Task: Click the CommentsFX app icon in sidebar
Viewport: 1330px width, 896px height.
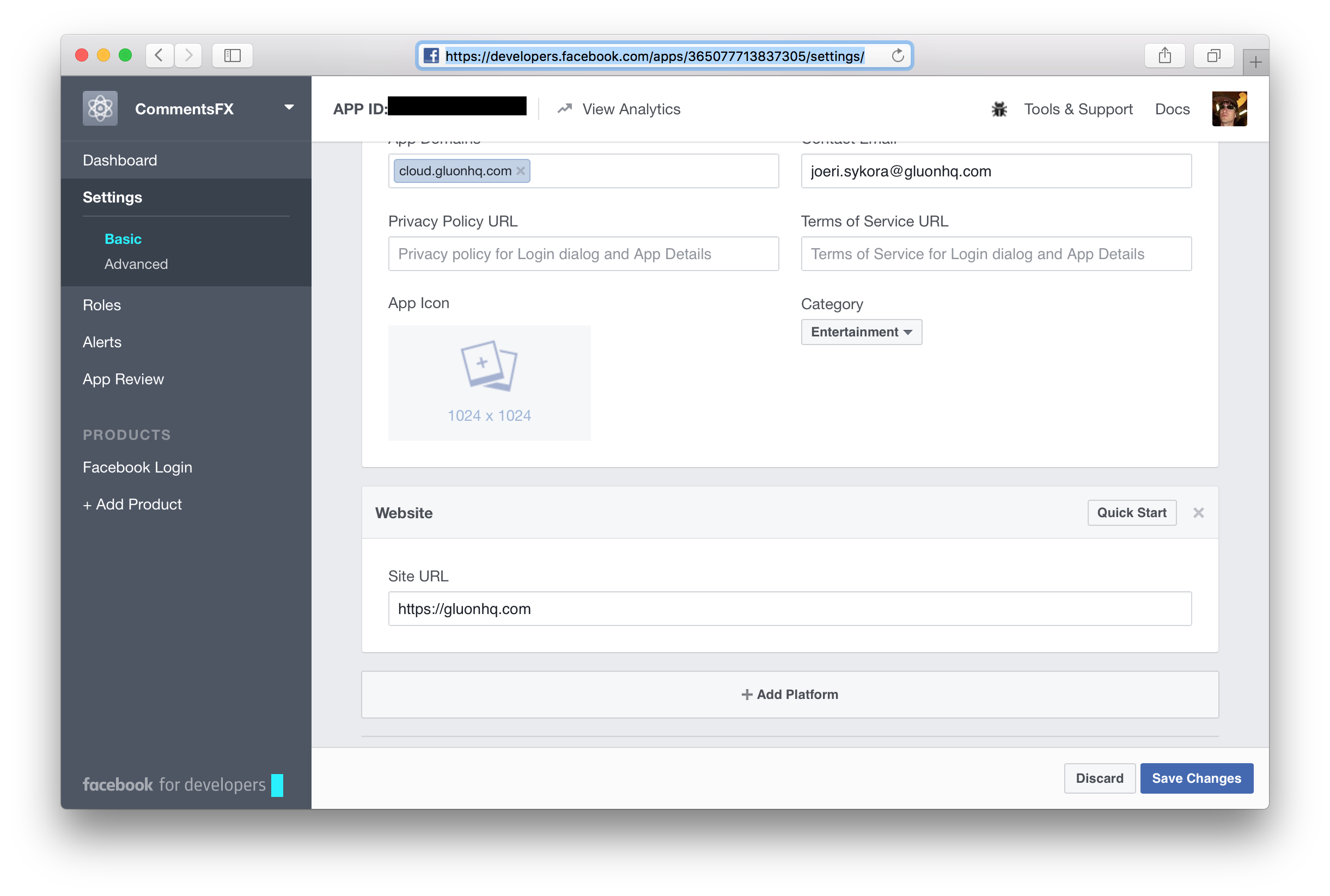Action: point(99,108)
